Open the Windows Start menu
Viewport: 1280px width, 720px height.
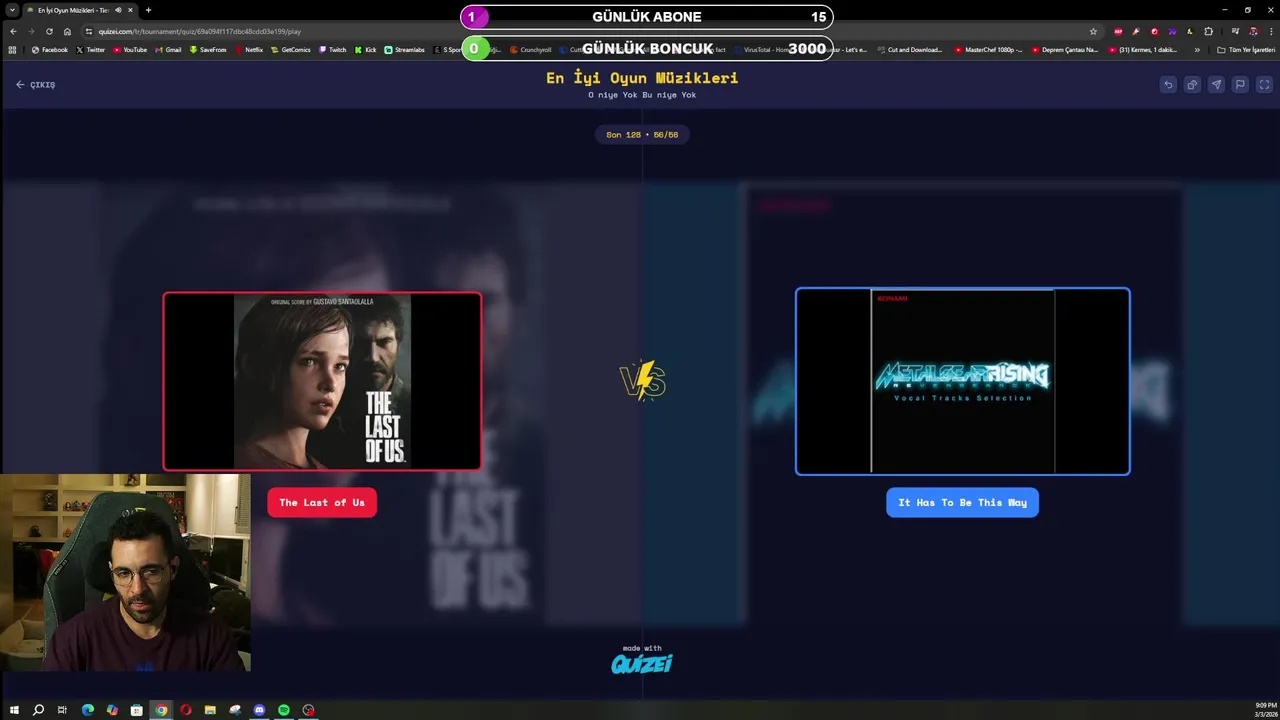(14, 710)
